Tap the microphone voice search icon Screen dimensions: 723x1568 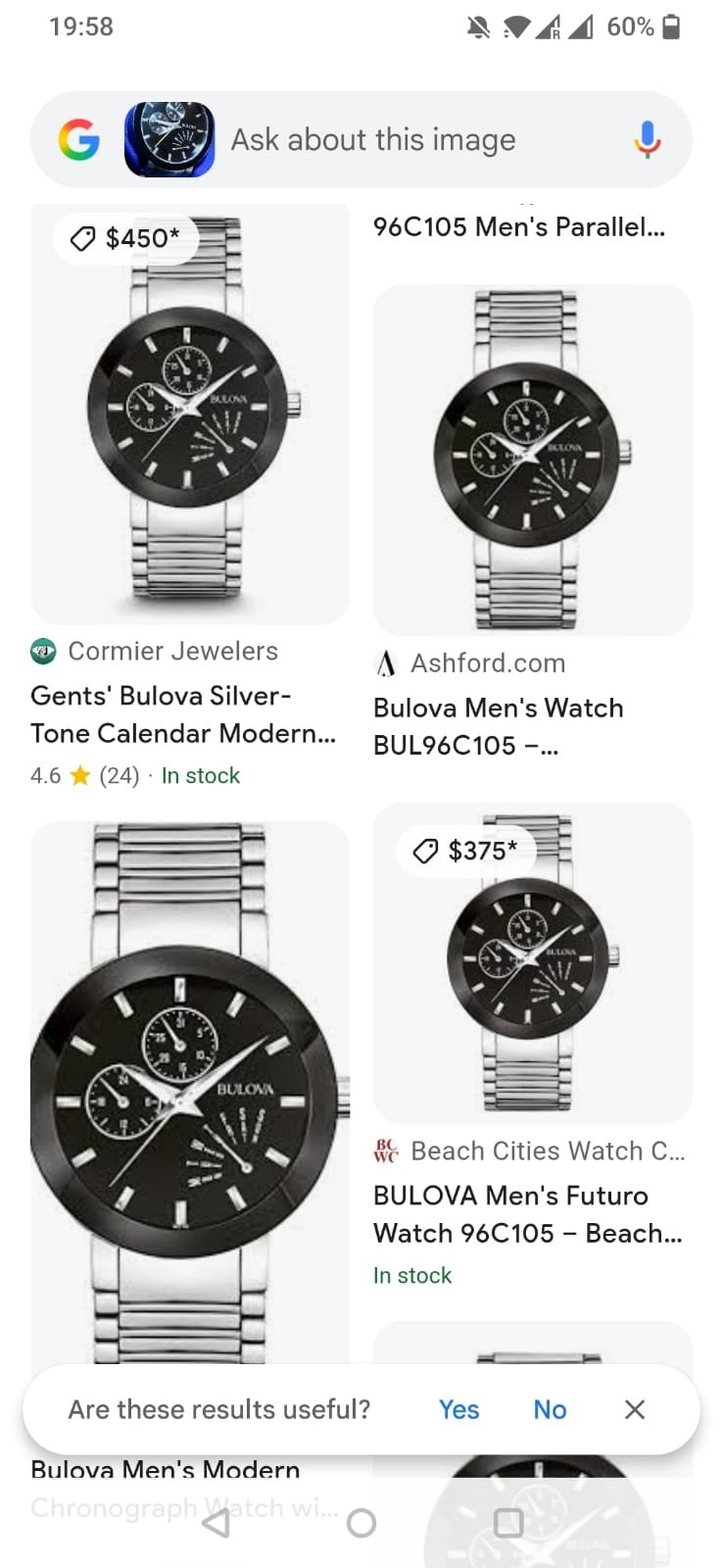pyautogui.click(x=647, y=140)
